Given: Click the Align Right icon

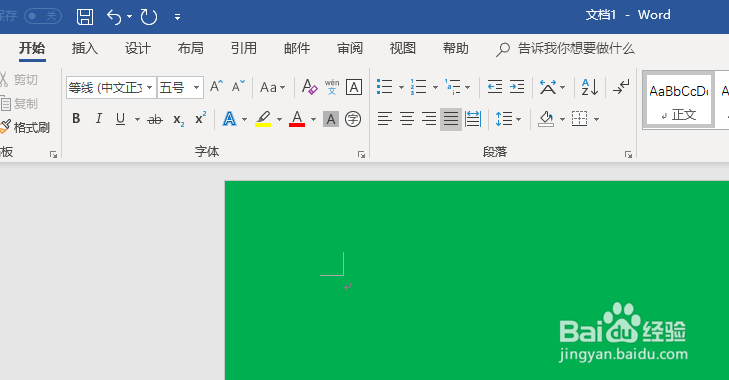Looking at the screenshot, I should (429, 119).
